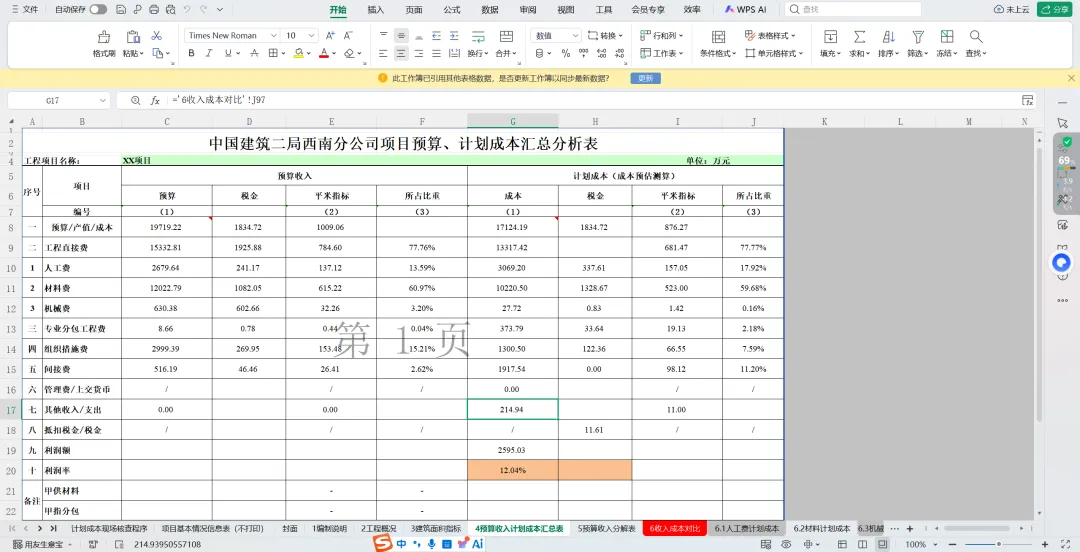Click the red font color swatch
Screen dimensions: 1080x552
(324, 53)
